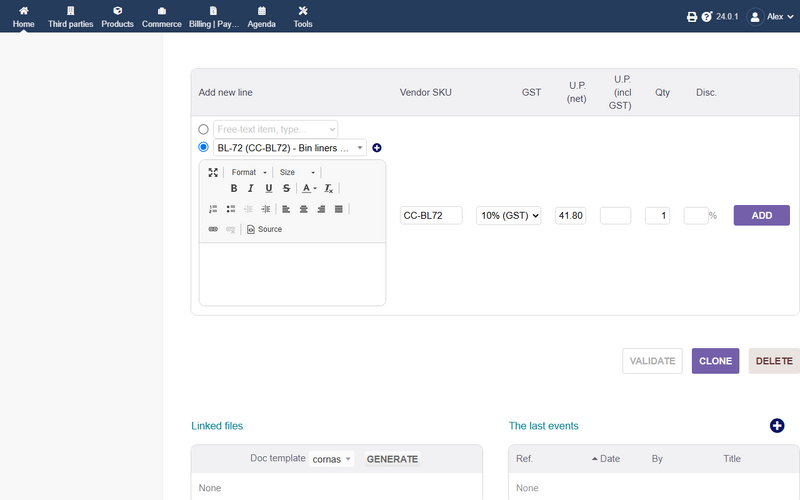Click the discount percent field
This screenshot has height=500, width=800.
(696, 215)
